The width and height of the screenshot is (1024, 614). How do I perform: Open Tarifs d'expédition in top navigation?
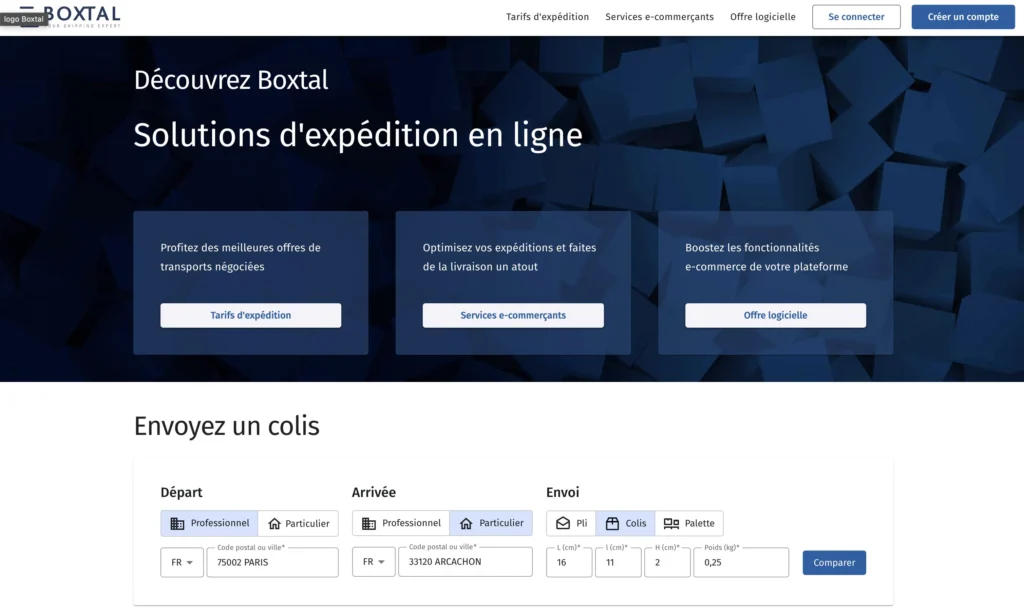click(x=547, y=17)
